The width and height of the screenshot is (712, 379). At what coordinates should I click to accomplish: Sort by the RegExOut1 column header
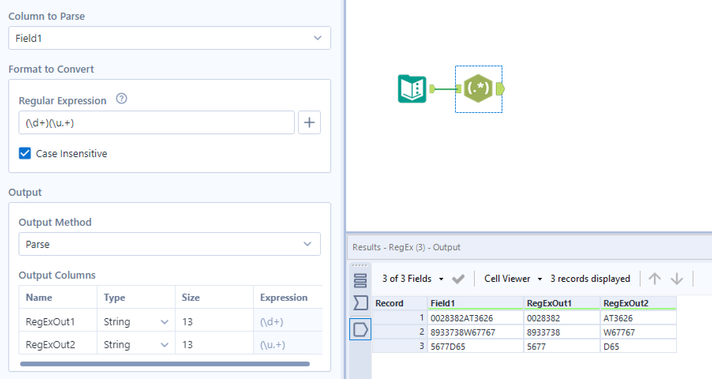[562, 303]
